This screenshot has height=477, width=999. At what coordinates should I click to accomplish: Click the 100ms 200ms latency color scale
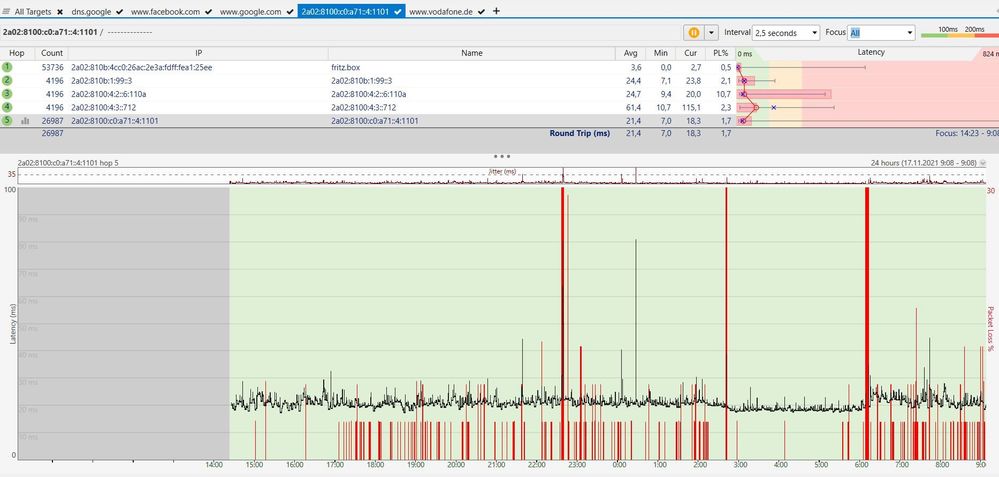tap(959, 32)
